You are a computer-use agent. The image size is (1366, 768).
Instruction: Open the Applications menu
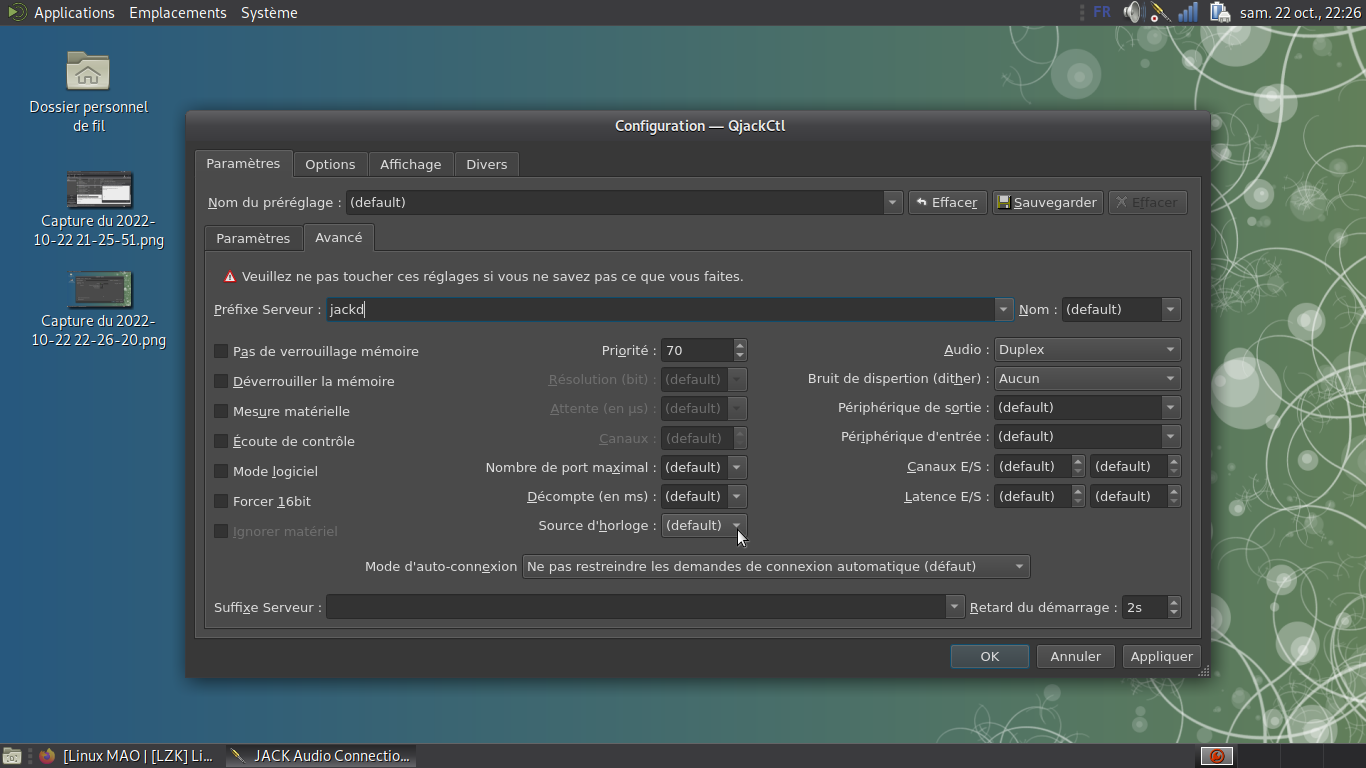pyautogui.click(x=74, y=12)
